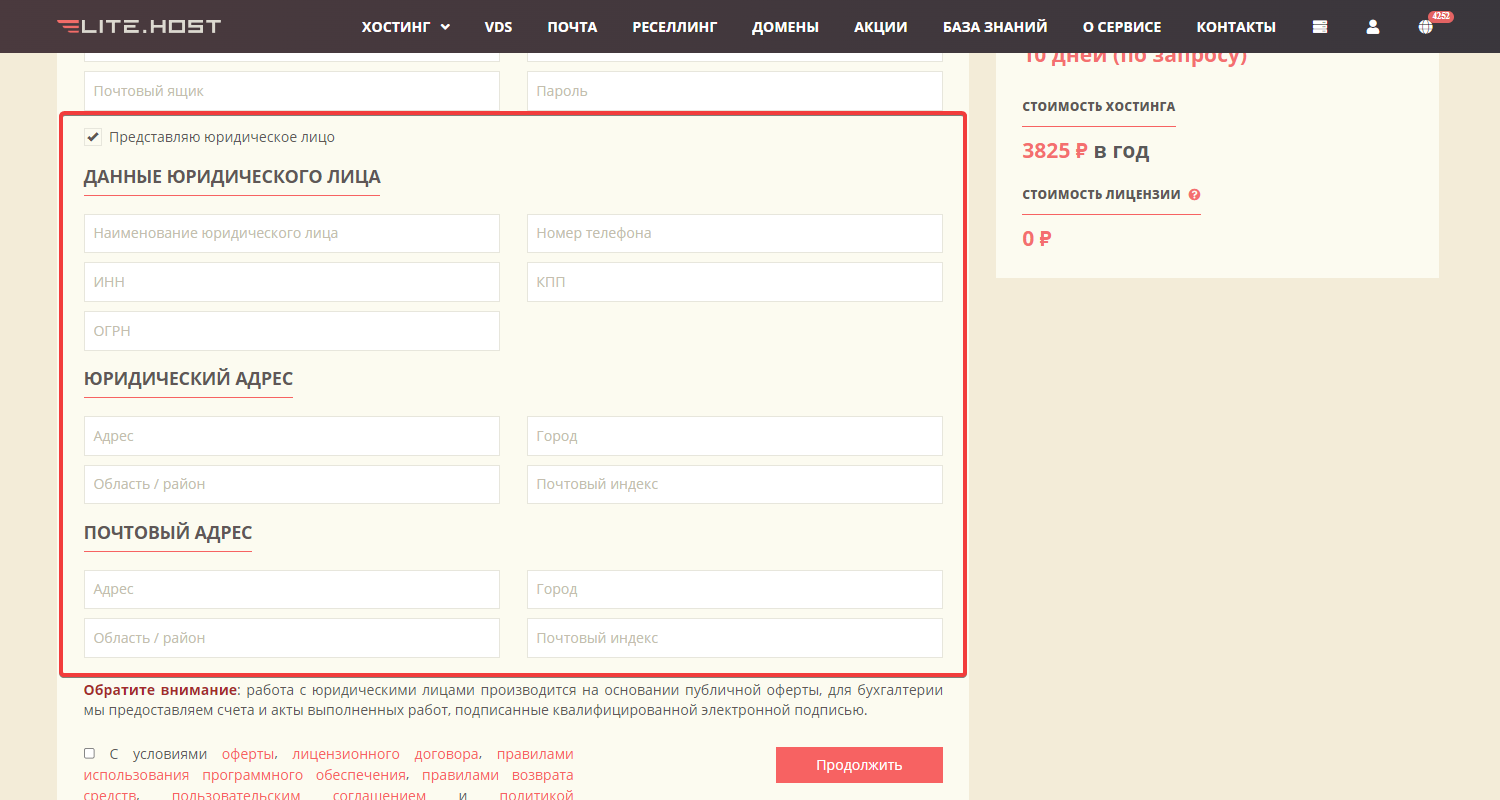Expand the ХОСТИНГ dropdown menu

406,27
